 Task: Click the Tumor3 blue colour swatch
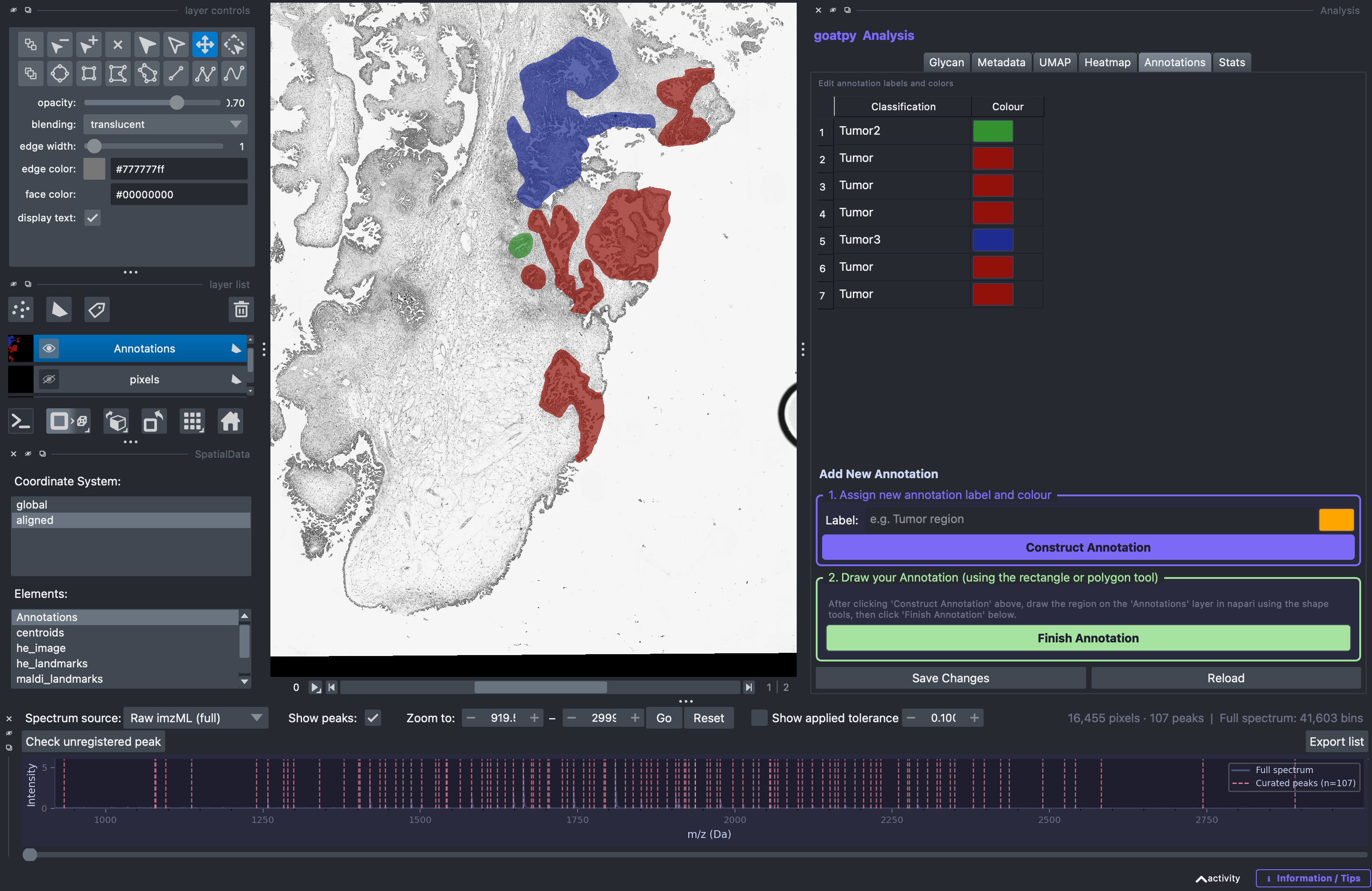[993, 240]
